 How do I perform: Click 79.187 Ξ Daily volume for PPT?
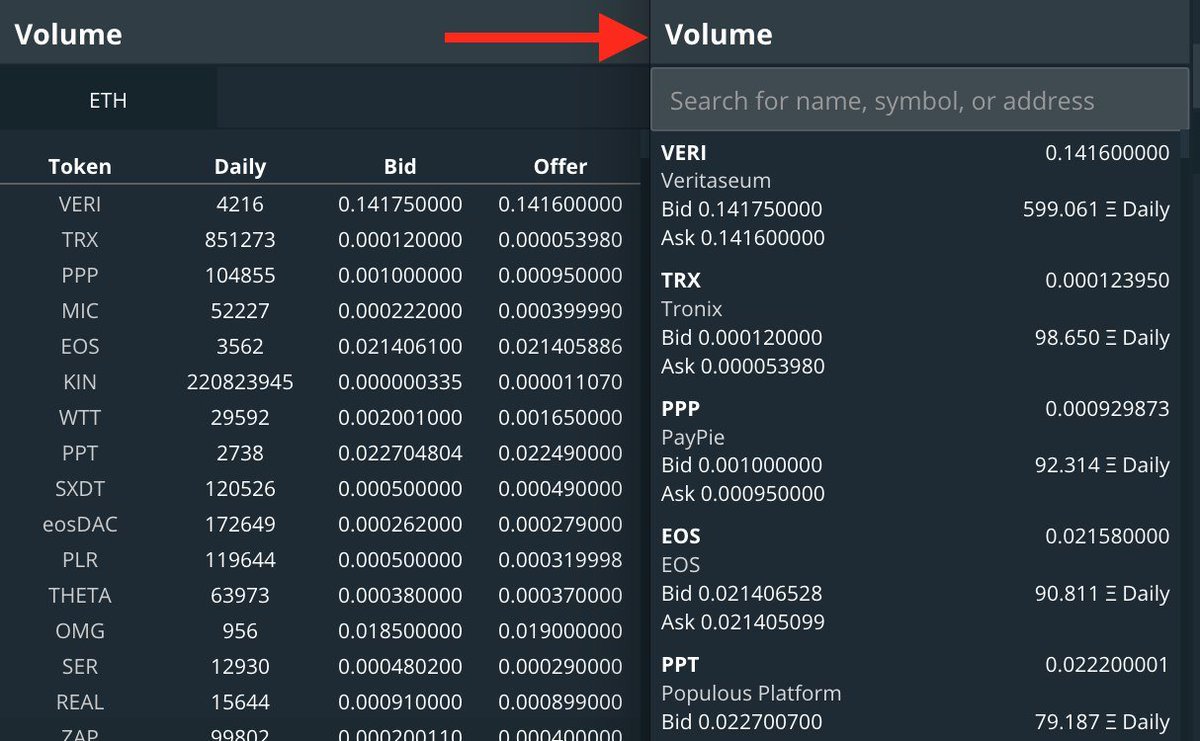coord(1102,722)
